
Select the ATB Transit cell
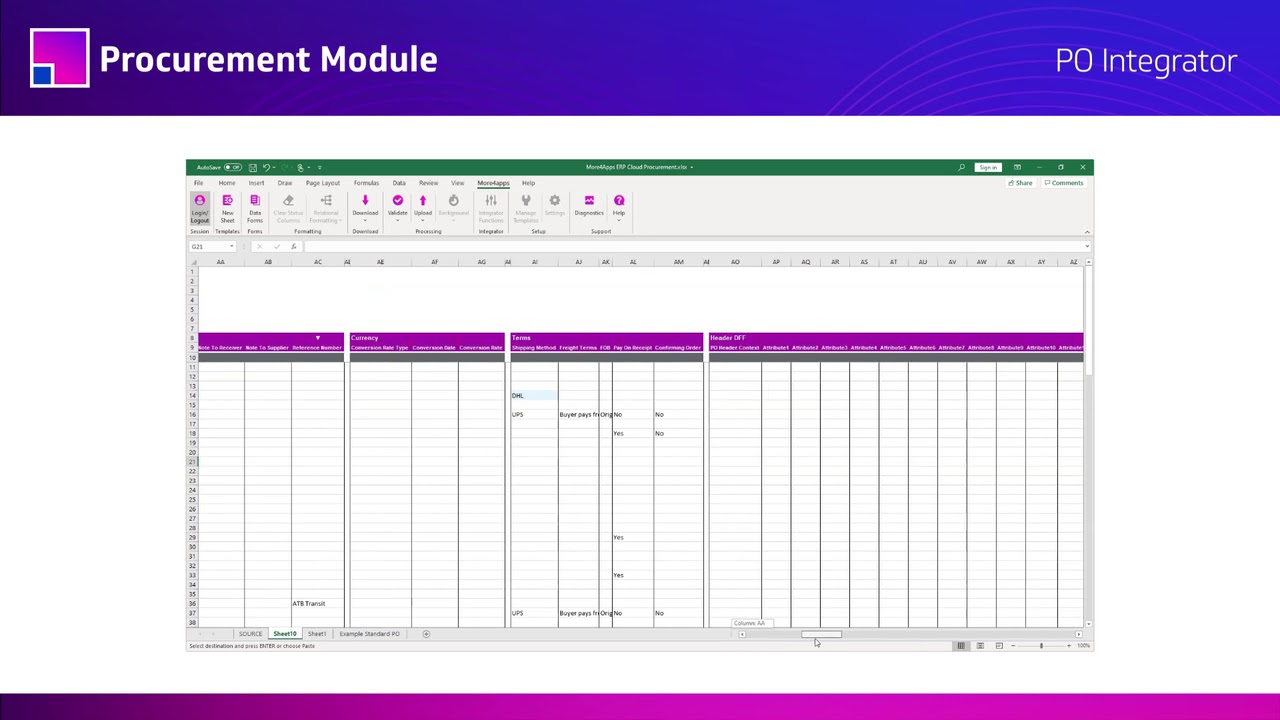[x=317, y=604]
